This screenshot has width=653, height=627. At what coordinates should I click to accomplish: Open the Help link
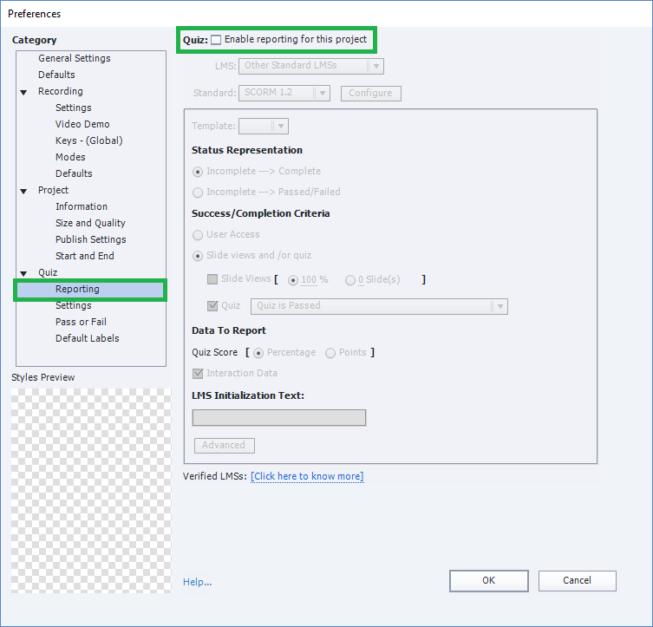[197, 582]
